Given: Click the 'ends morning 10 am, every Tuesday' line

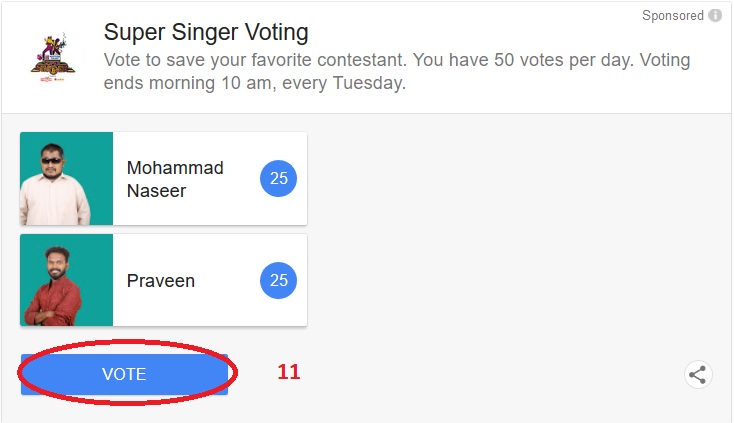Looking at the screenshot, I should 255,83.
